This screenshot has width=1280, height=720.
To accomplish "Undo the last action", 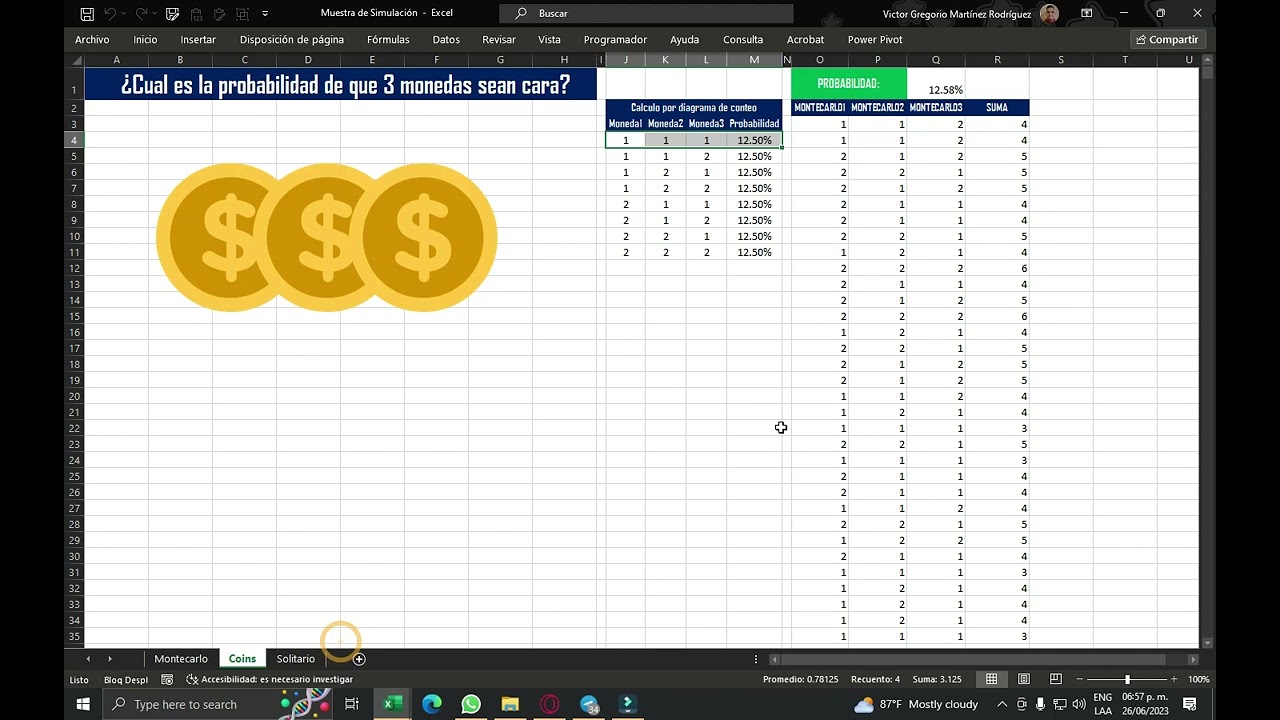I will [110, 14].
